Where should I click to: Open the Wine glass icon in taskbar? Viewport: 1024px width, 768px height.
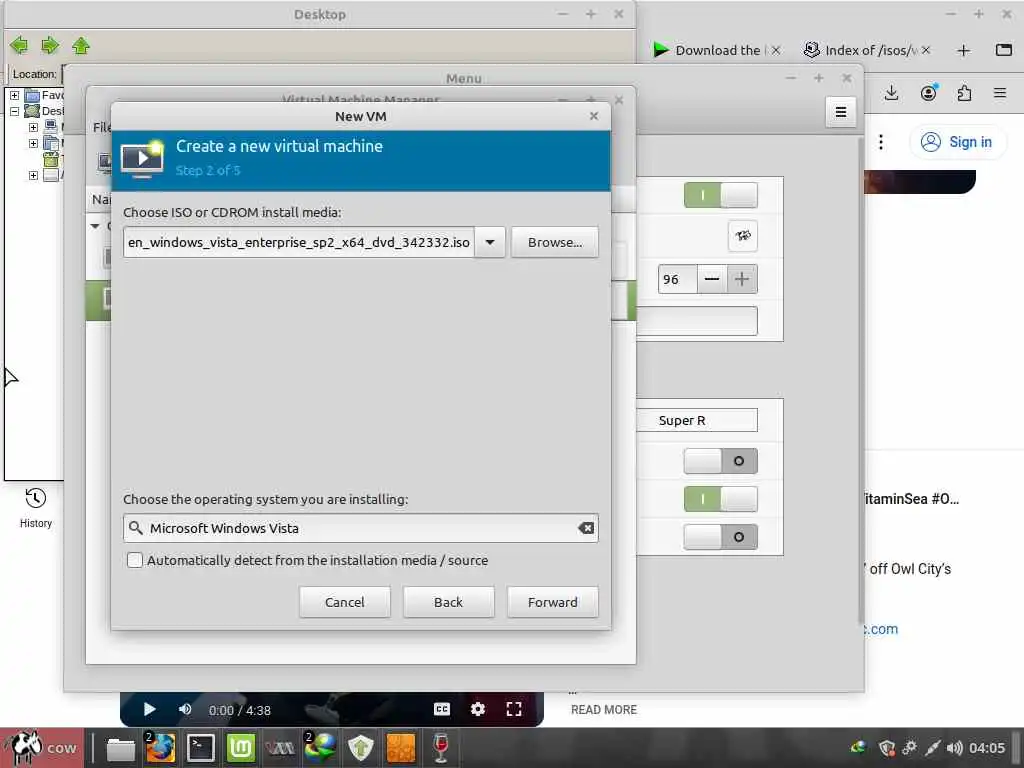point(441,748)
